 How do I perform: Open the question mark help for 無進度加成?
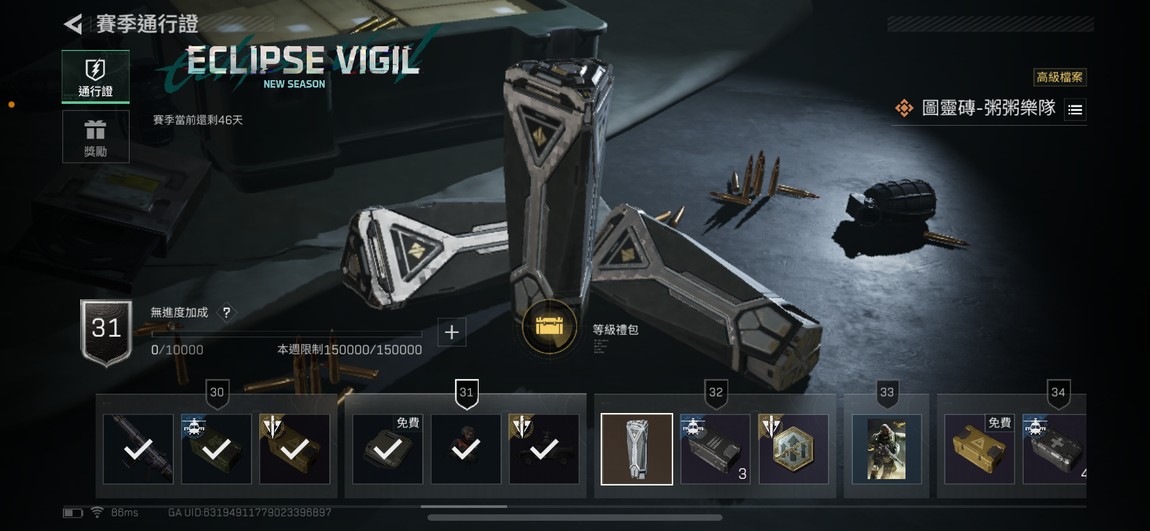[x=227, y=312]
